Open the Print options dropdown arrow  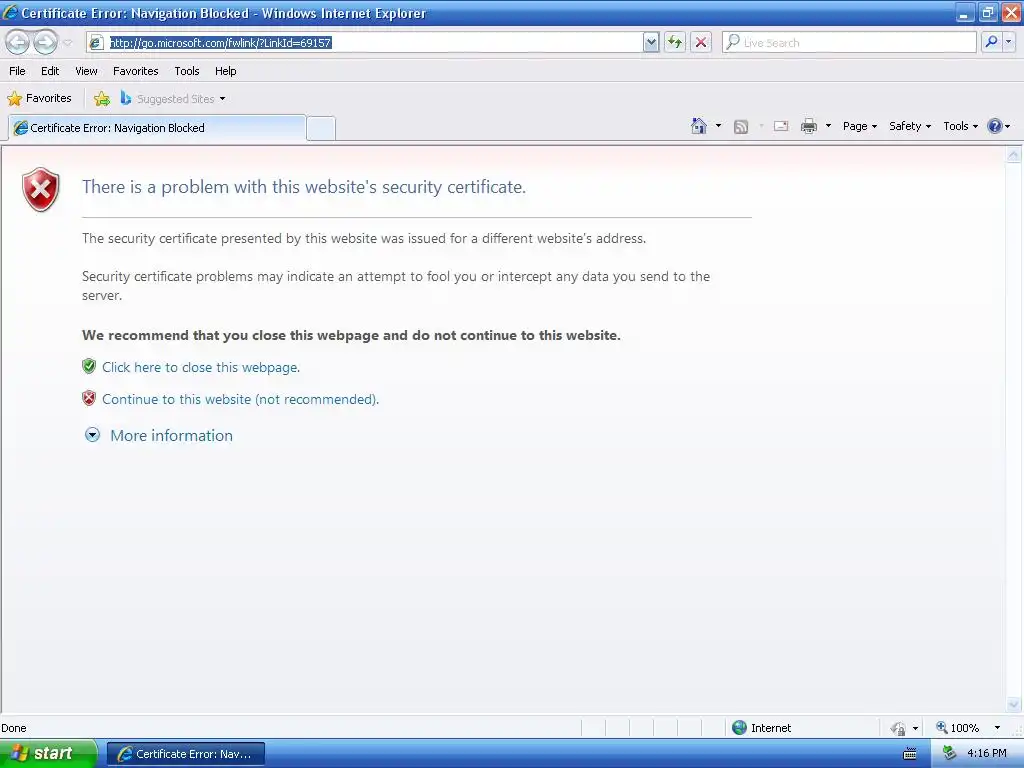tap(828, 126)
